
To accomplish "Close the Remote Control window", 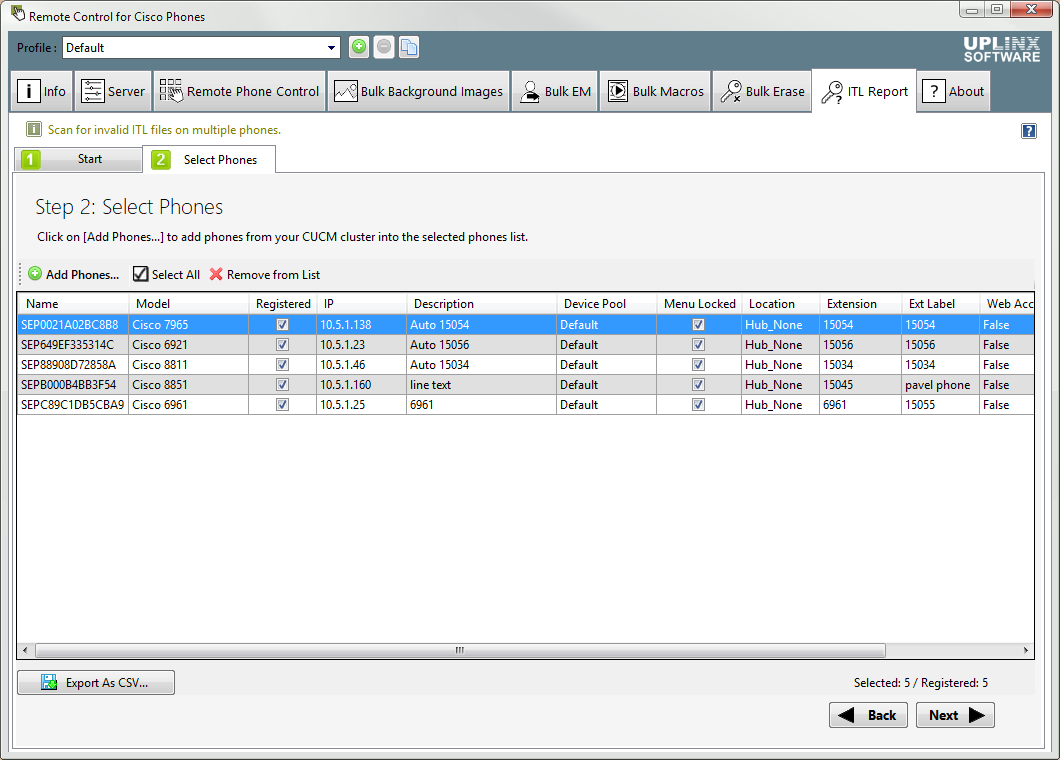I will pos(1032,9).
